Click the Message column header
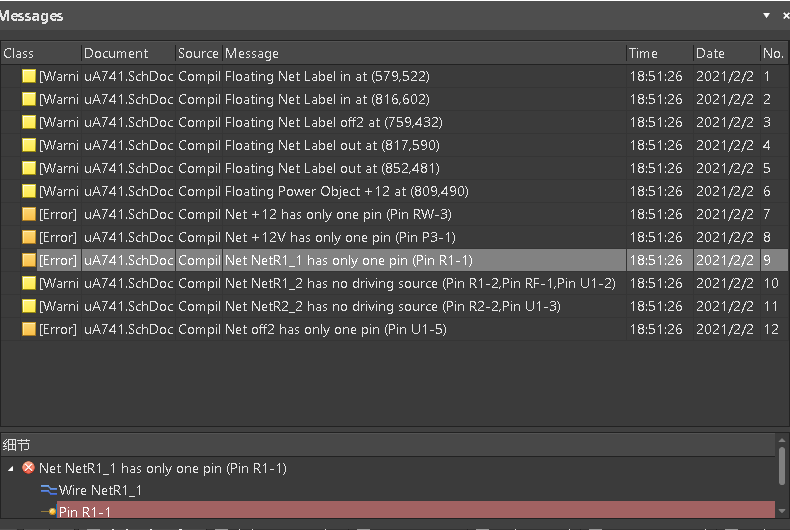Viewport: 790px width, 530px height. (x=423, y=53)
